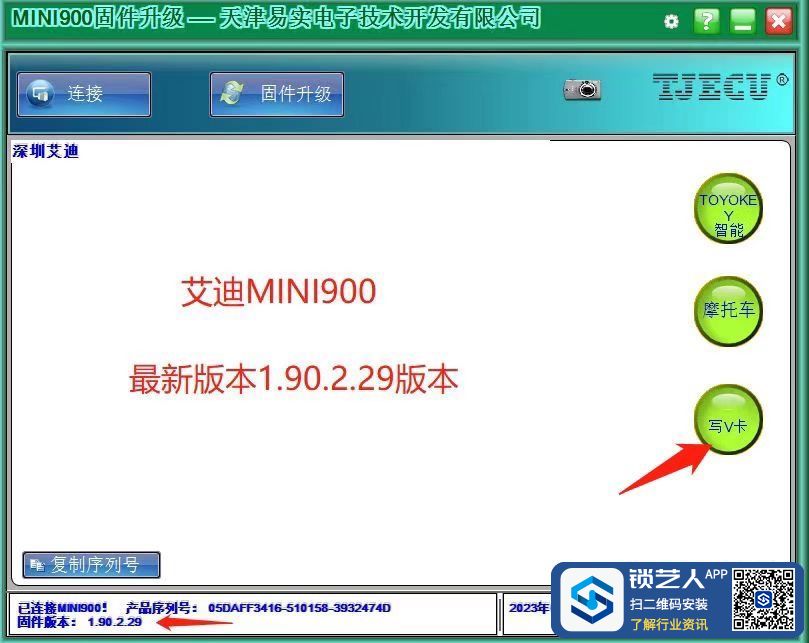Click the 深圳艾迪 text label

(x=45, y=151)
